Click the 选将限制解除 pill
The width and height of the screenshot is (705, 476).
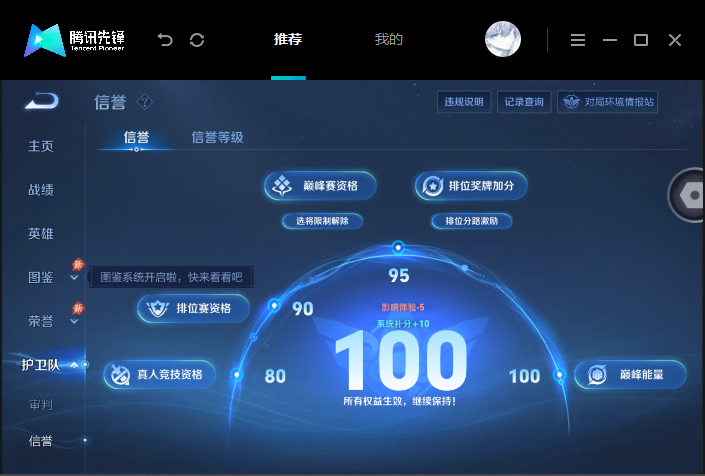point(322,221)
